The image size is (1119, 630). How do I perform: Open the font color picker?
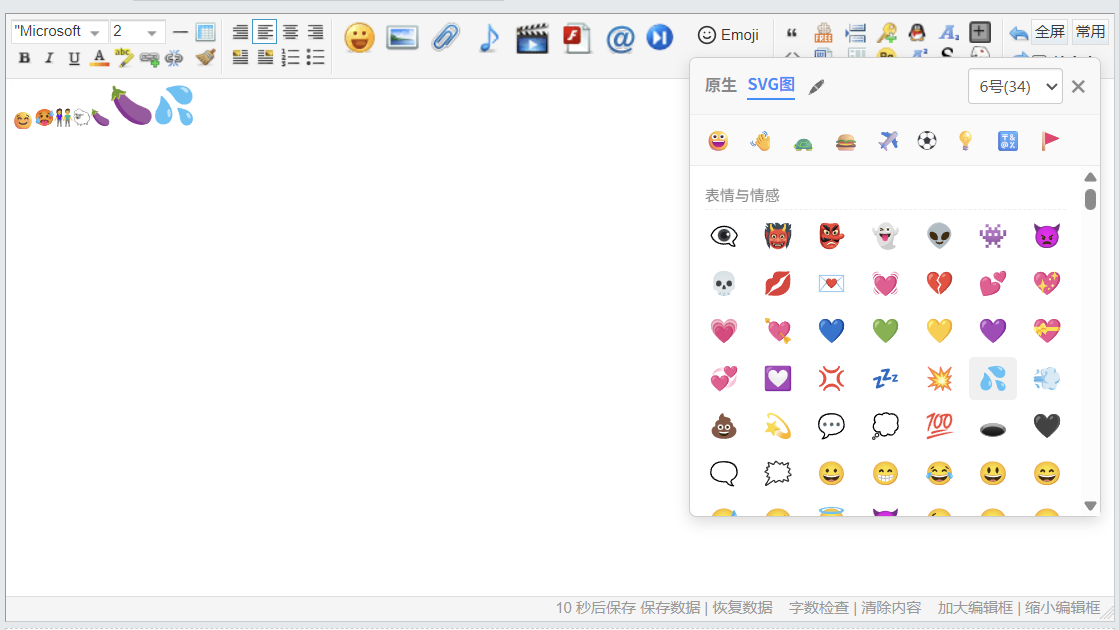point(99,58)
